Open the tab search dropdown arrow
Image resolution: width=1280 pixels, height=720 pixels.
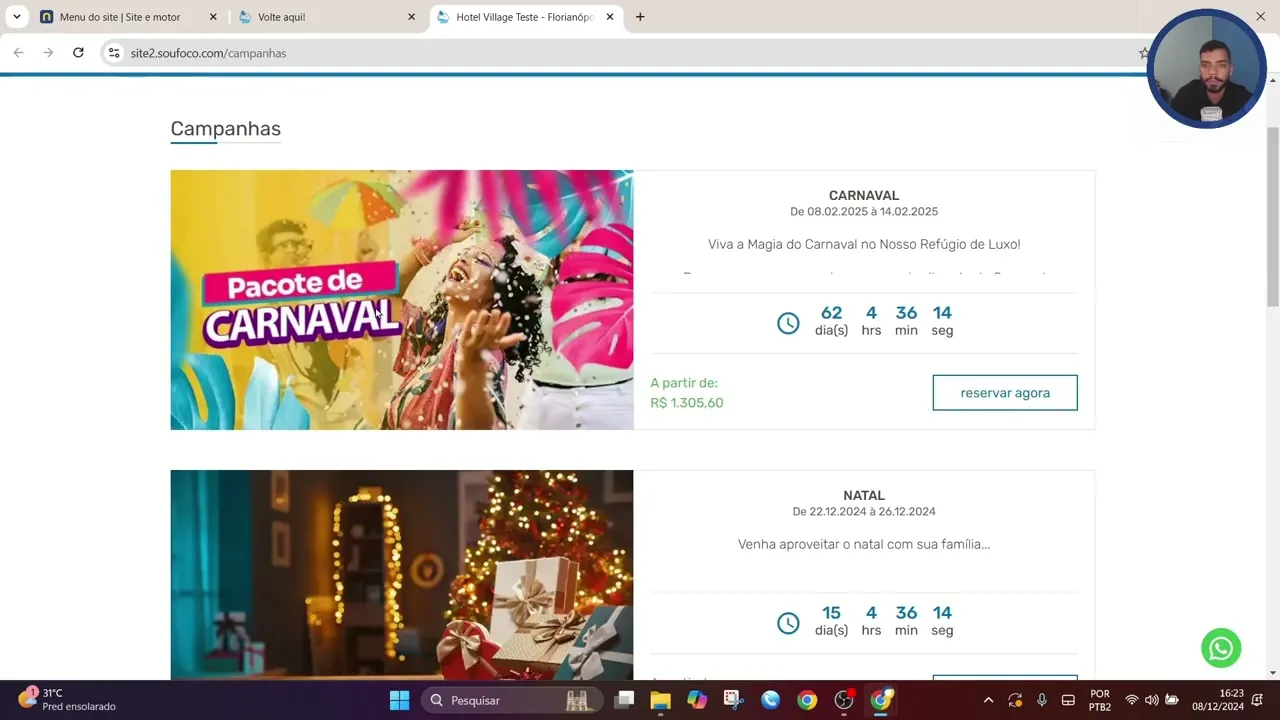click(x=16, y=17)
